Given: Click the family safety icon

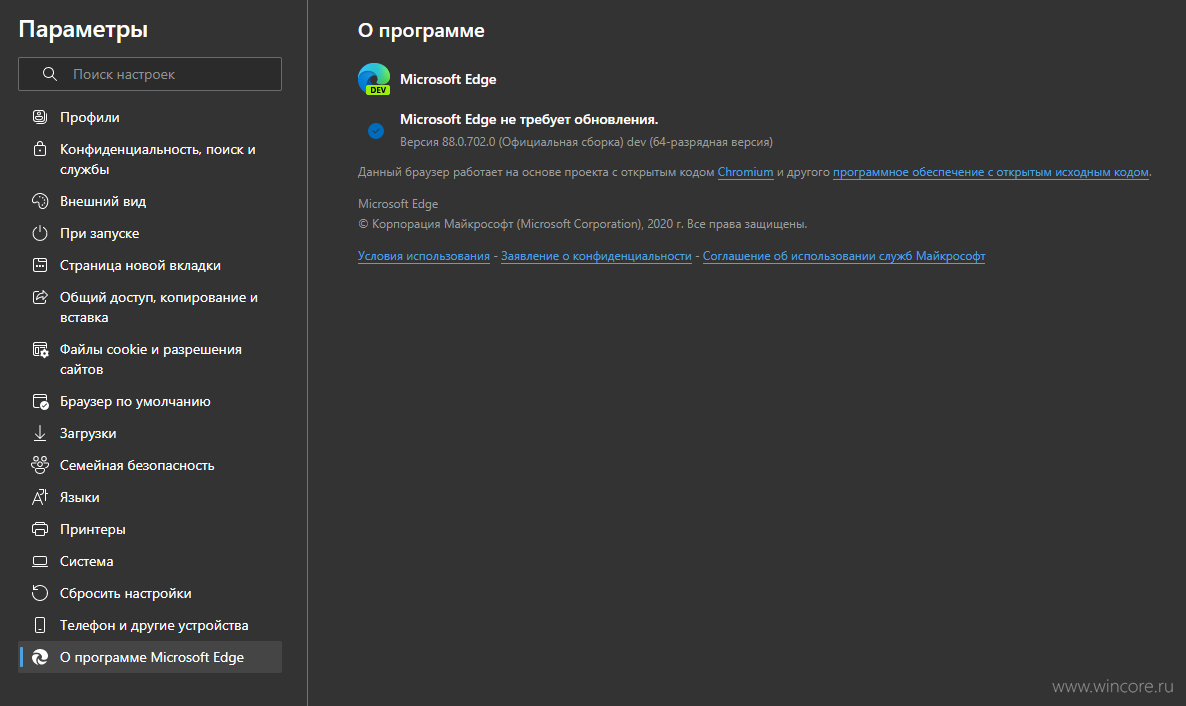Looking at the screenshot, I should [40, 465].
